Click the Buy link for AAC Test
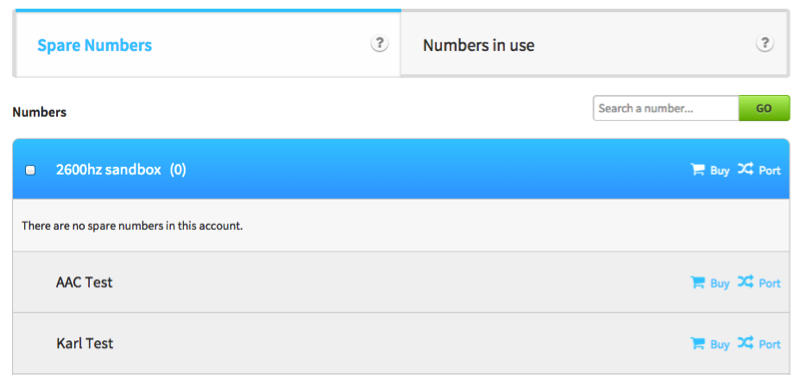The height and width of the screenshot is (376, 807). click(720, 283)
